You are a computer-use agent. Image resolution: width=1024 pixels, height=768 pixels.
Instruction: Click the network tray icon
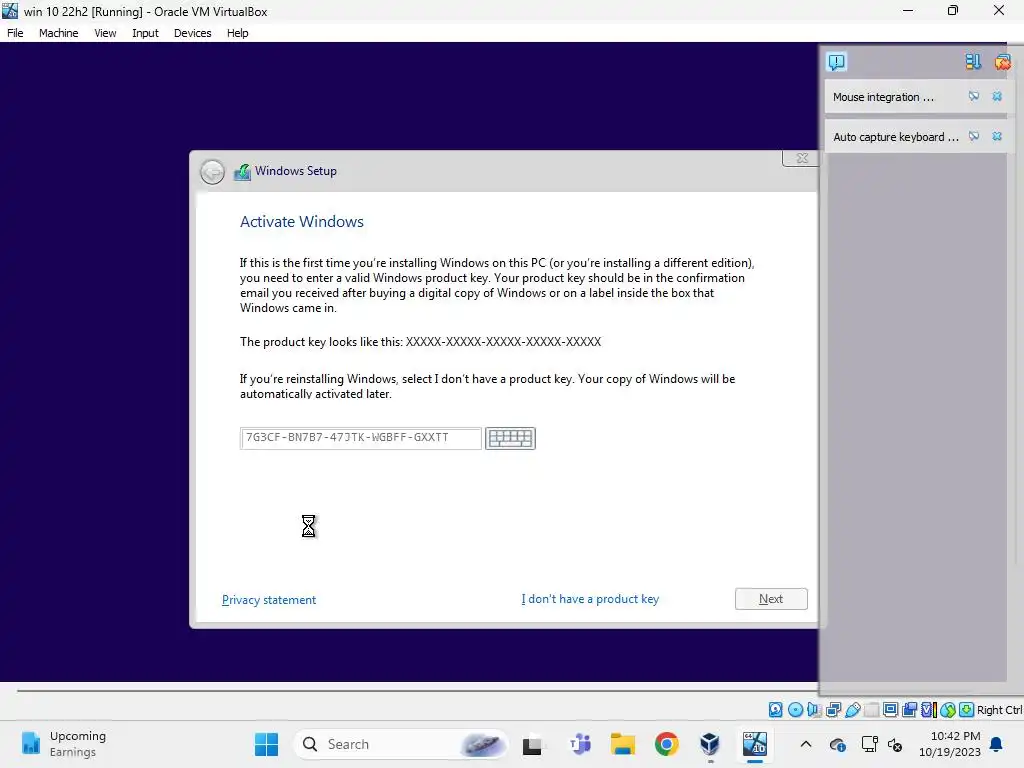[x=869, y=744]
